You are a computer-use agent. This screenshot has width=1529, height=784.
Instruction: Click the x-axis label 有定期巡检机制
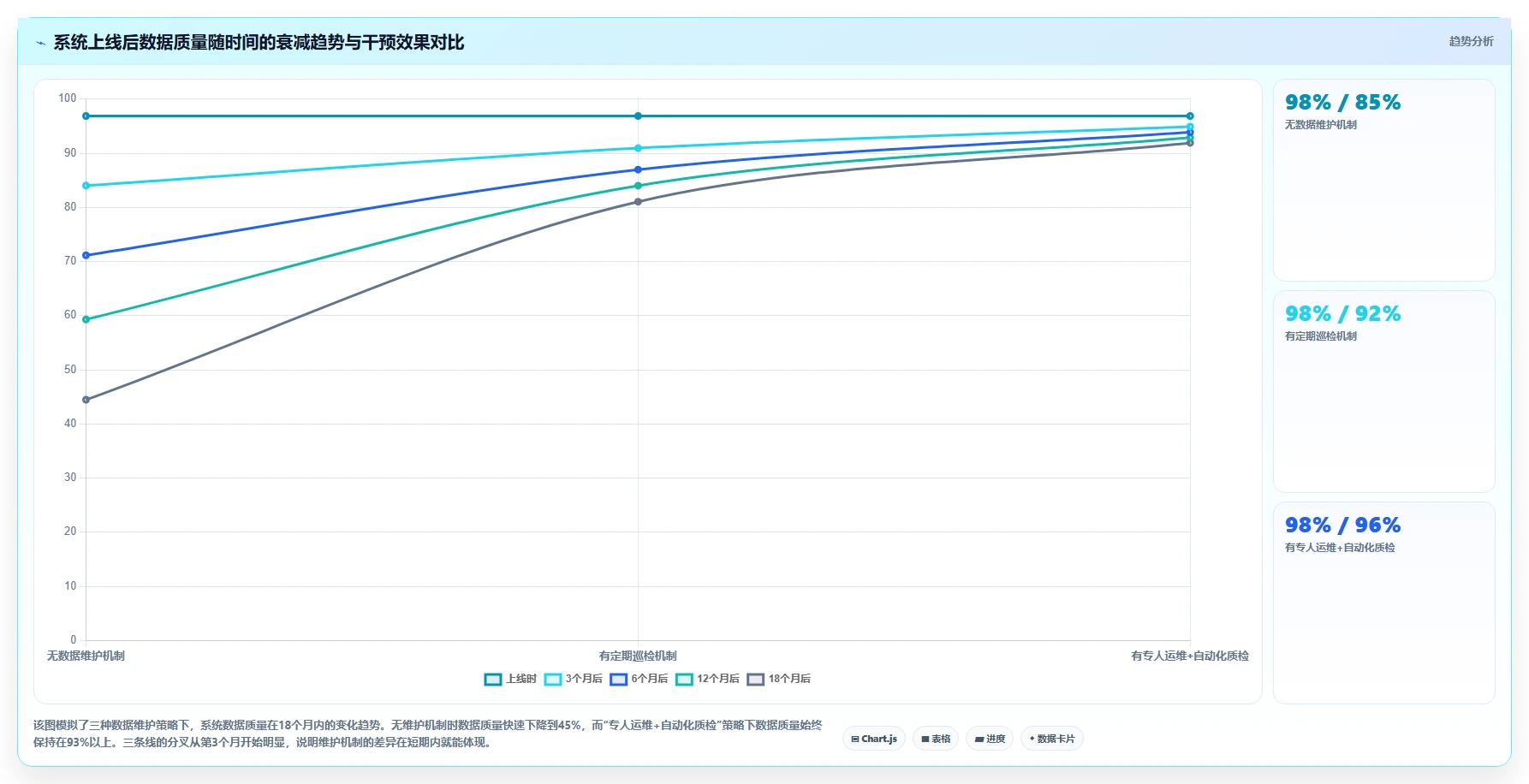click(x=638, y=656)
